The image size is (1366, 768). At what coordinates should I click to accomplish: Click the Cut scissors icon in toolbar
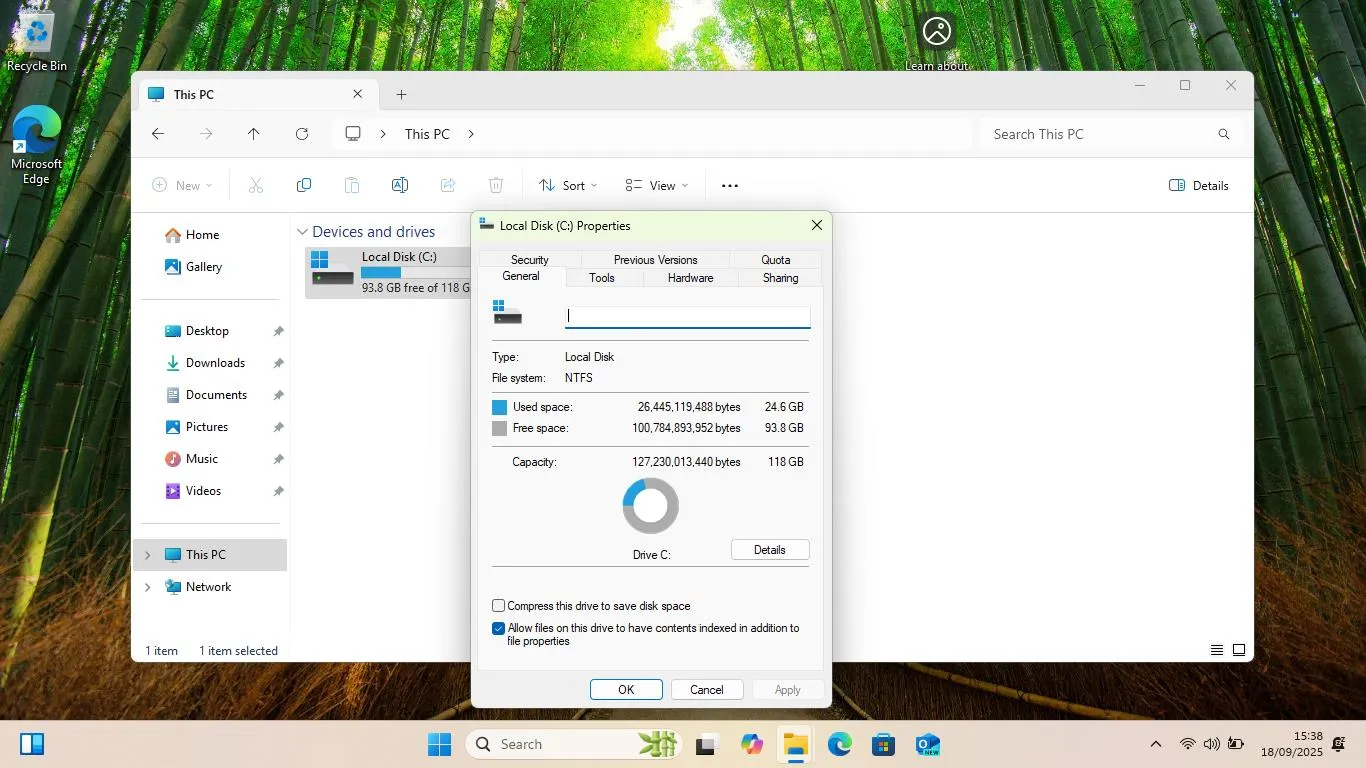(x=256, y=185)
